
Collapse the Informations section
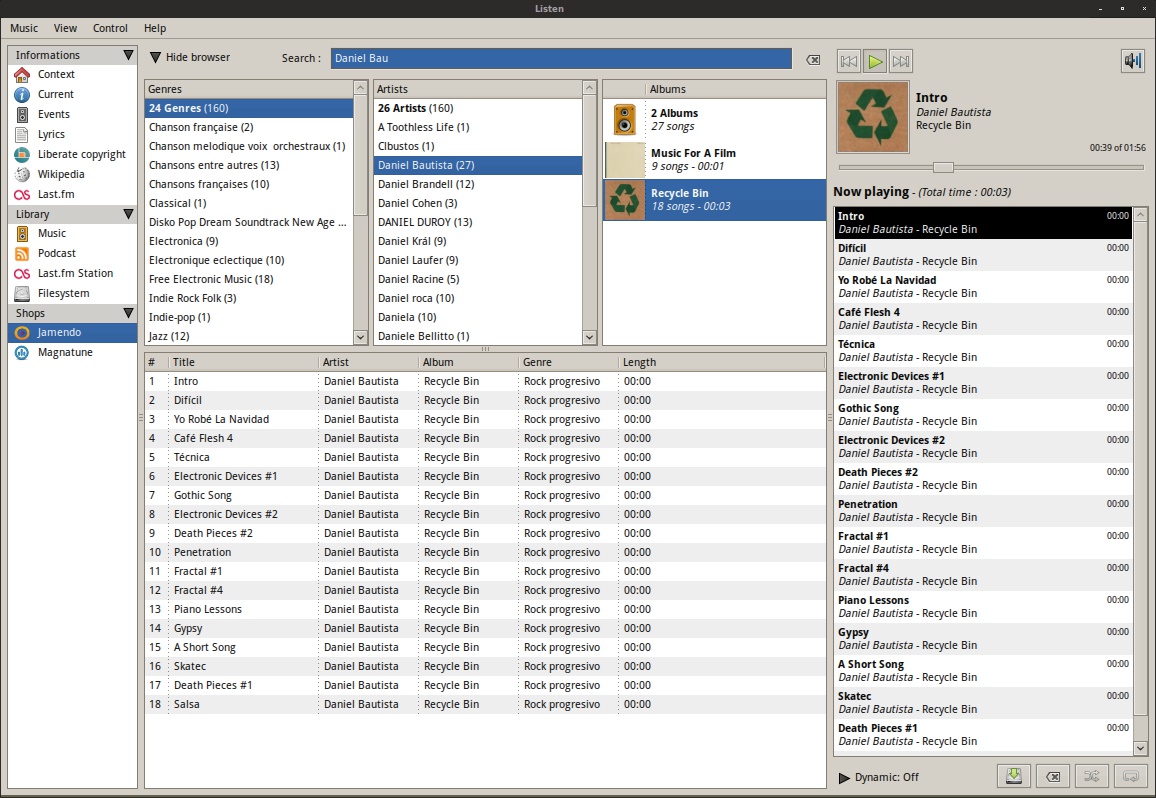coord(128,55)
